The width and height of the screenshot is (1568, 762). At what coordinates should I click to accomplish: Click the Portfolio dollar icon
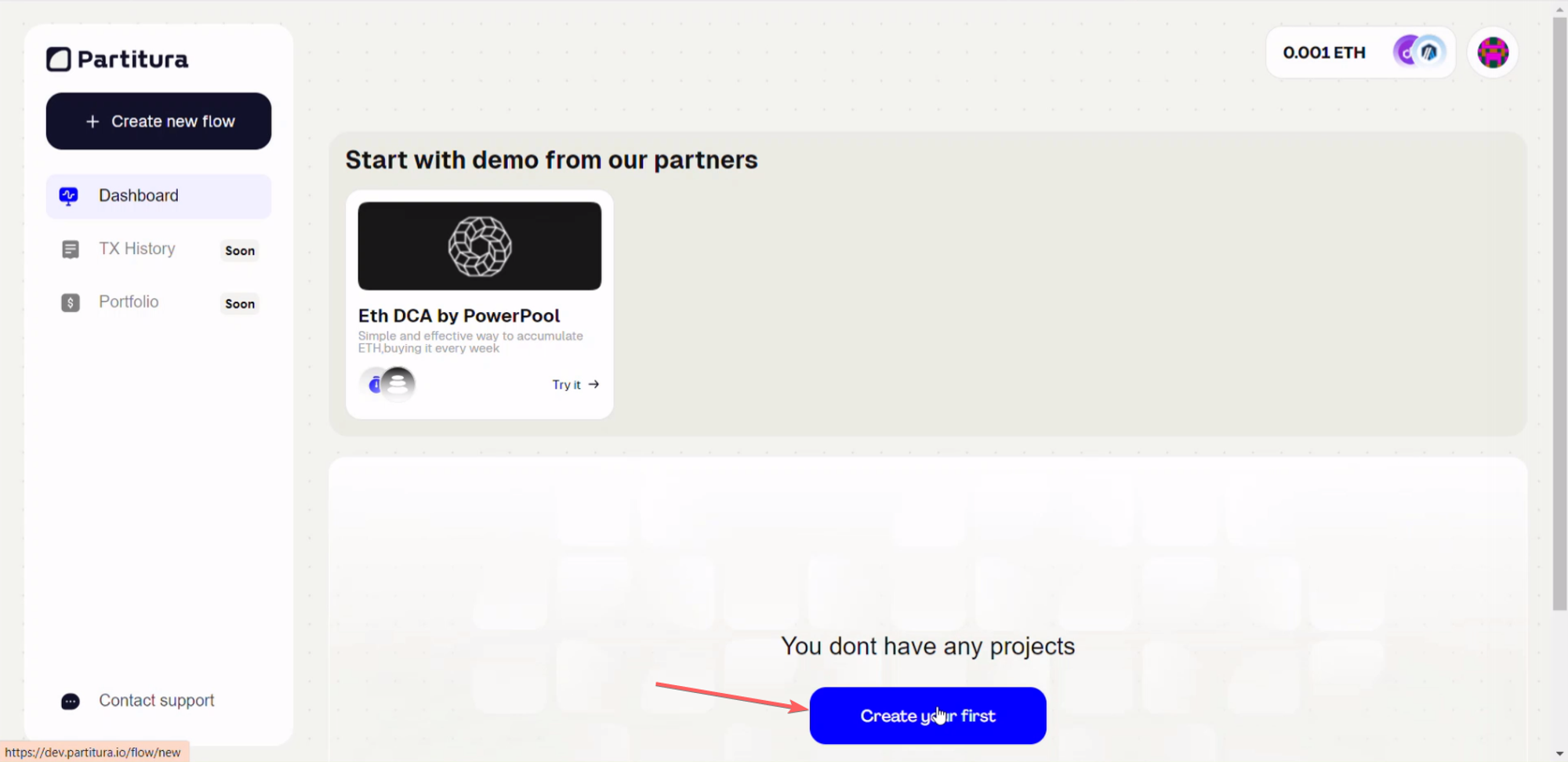(70, 303)
